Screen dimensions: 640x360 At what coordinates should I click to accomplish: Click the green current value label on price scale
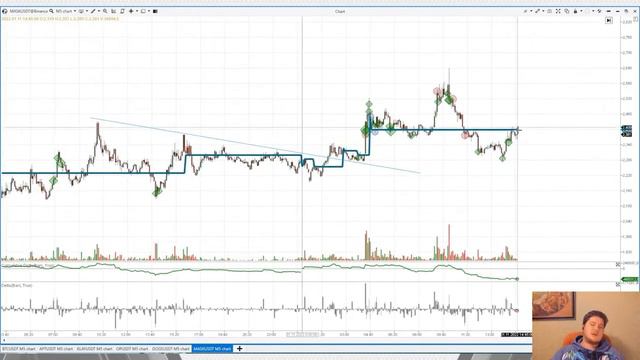(x=629, y=279)
